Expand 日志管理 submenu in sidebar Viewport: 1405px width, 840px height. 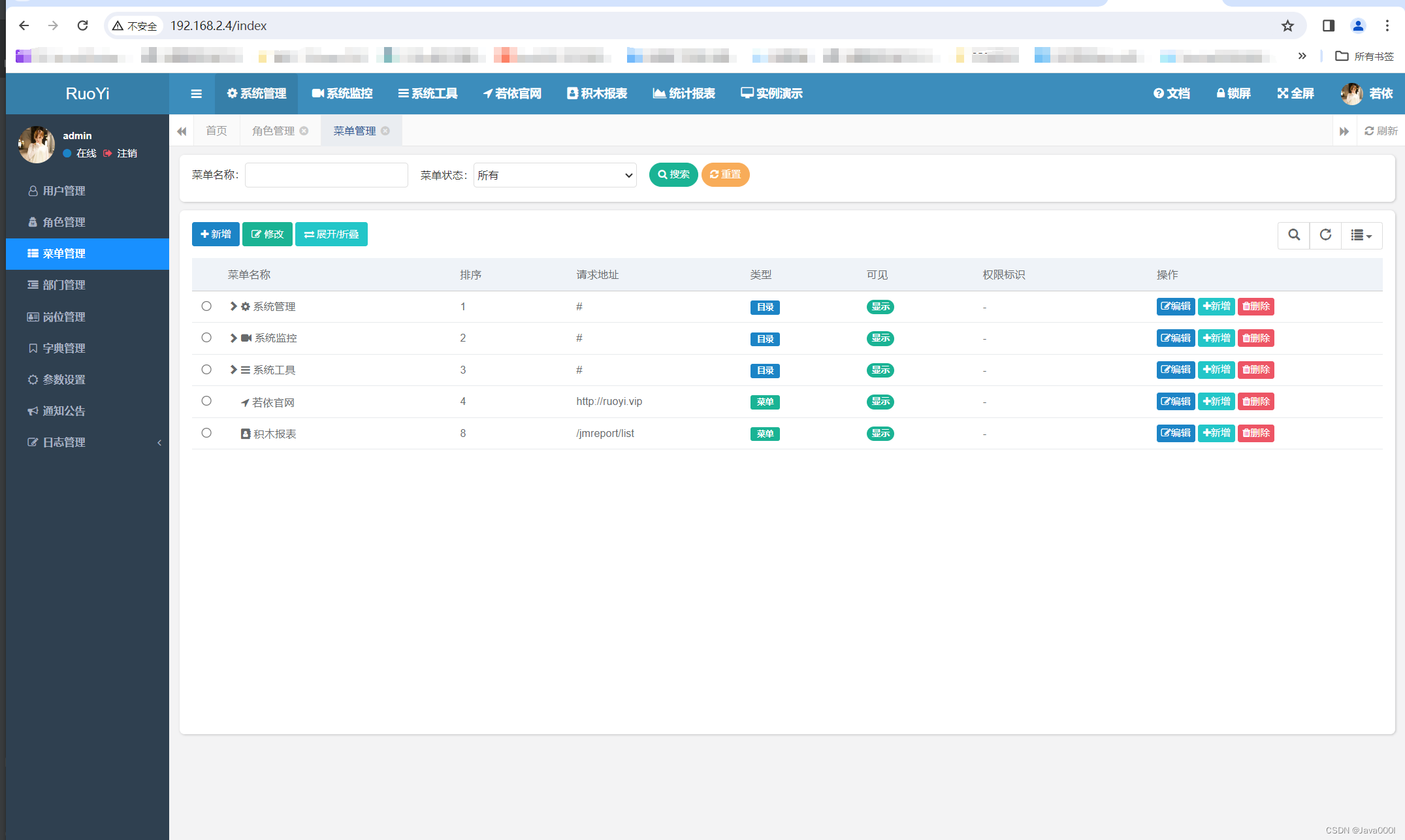point(88,442)
